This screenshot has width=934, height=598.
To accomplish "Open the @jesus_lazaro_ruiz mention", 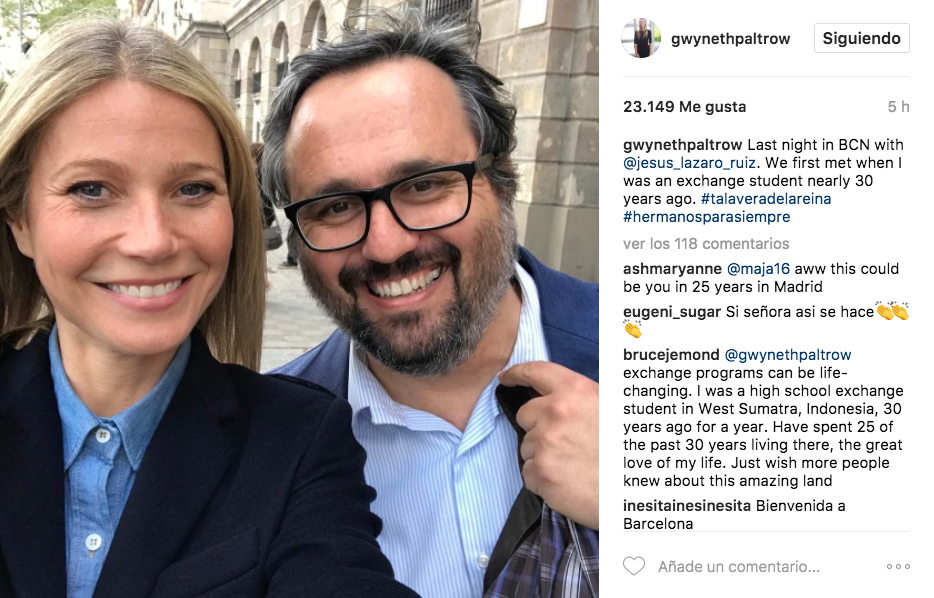I will (x=689, y=163).
